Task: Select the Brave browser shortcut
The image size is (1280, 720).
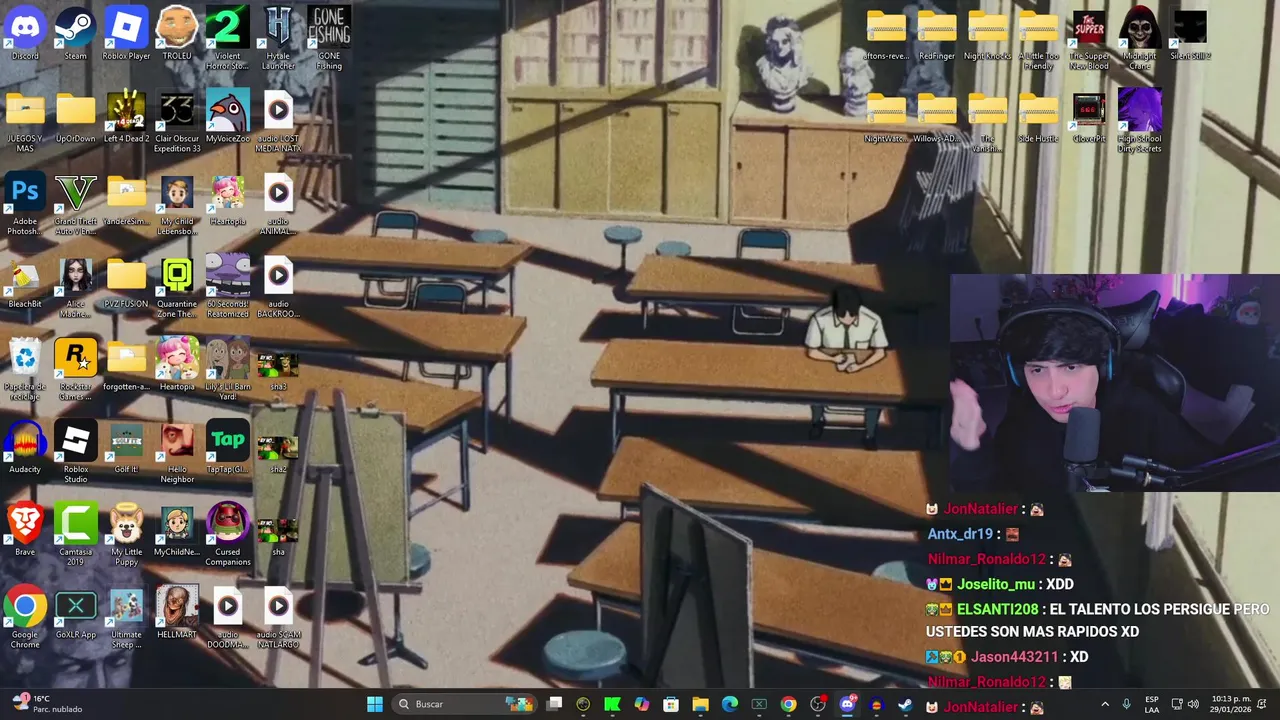Action: (x=25, y=530)
